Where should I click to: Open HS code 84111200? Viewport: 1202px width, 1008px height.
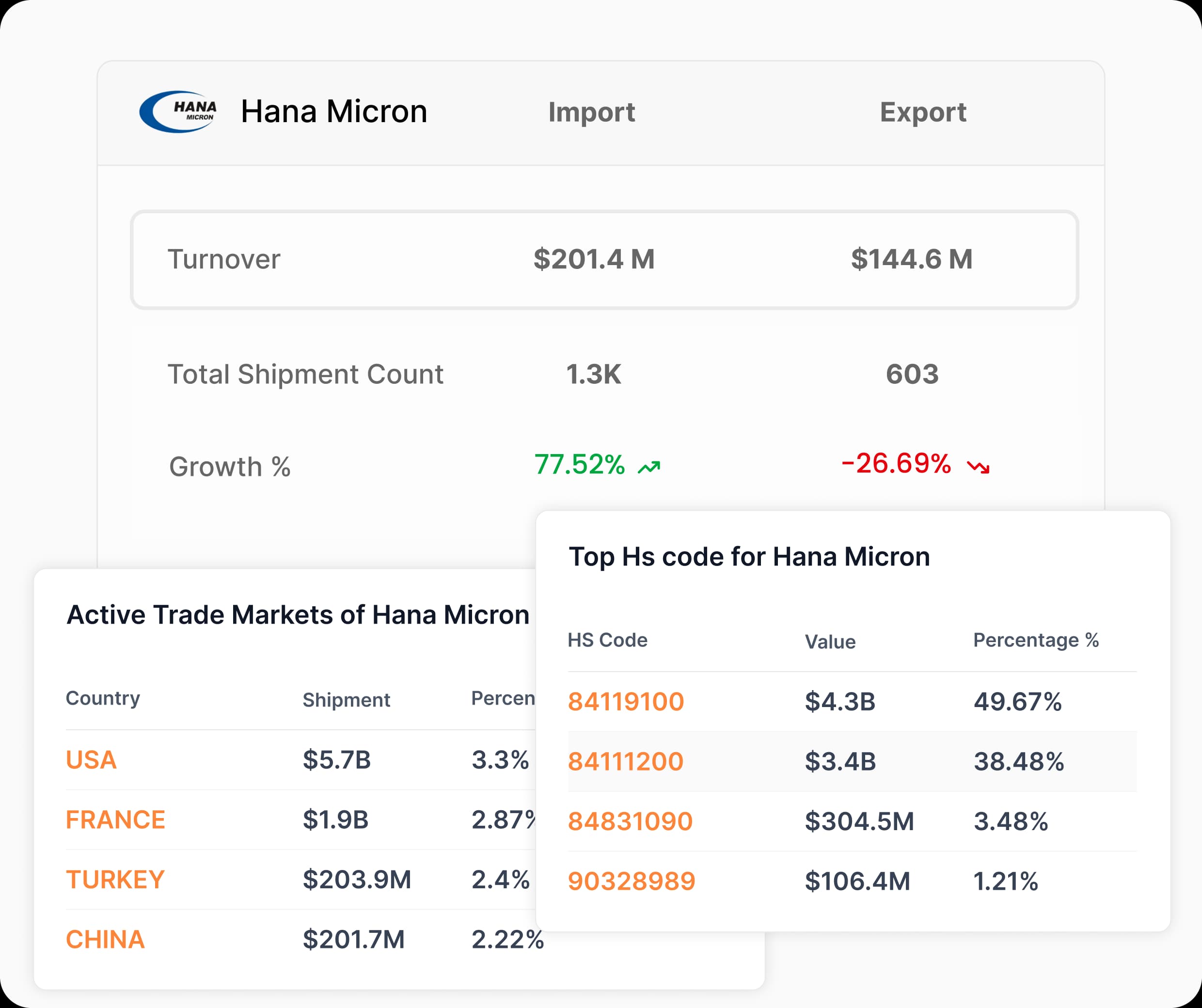tap(626, 761)
